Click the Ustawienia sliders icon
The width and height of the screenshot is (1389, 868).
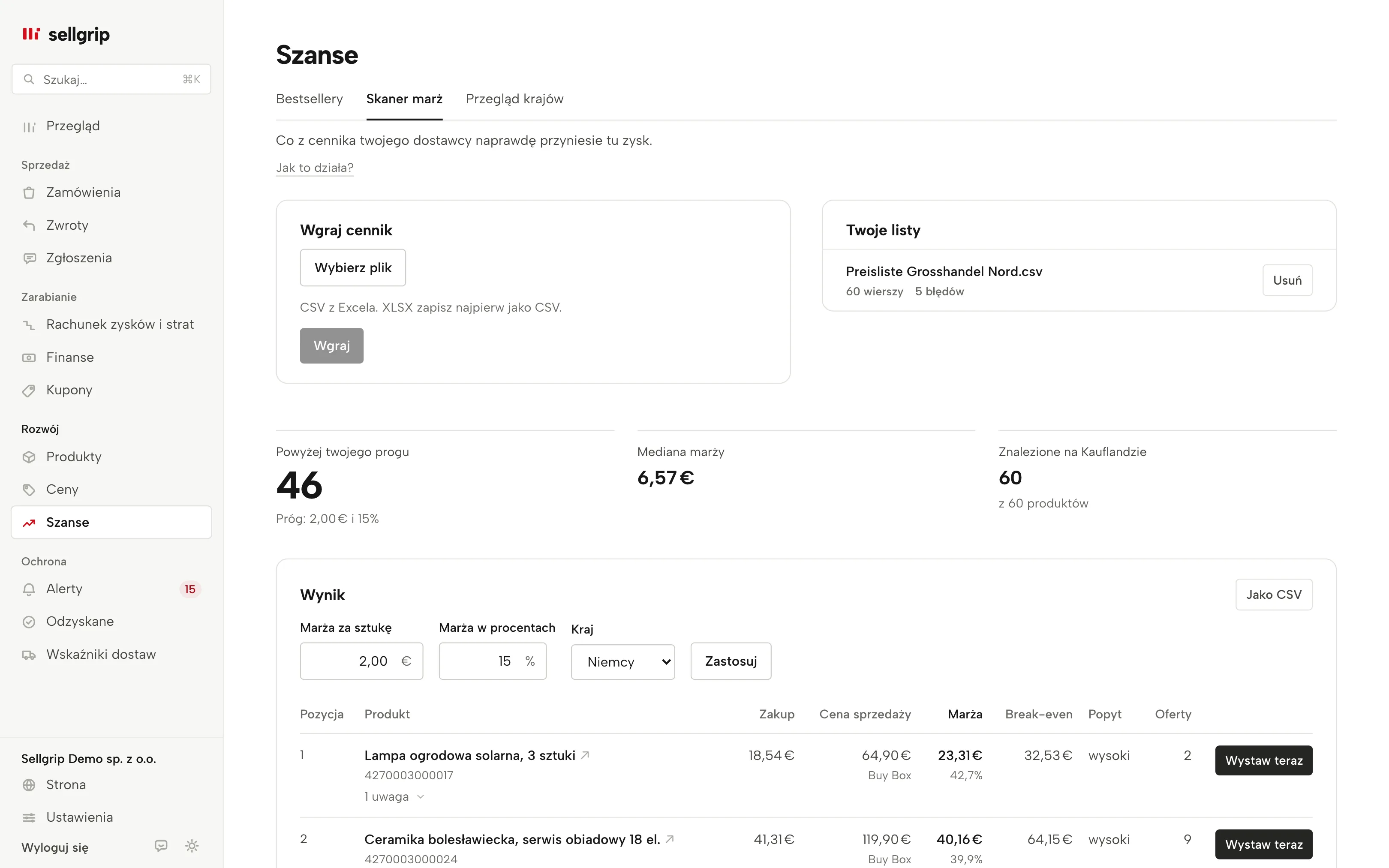pyautogui.click(x=29, y=817)
